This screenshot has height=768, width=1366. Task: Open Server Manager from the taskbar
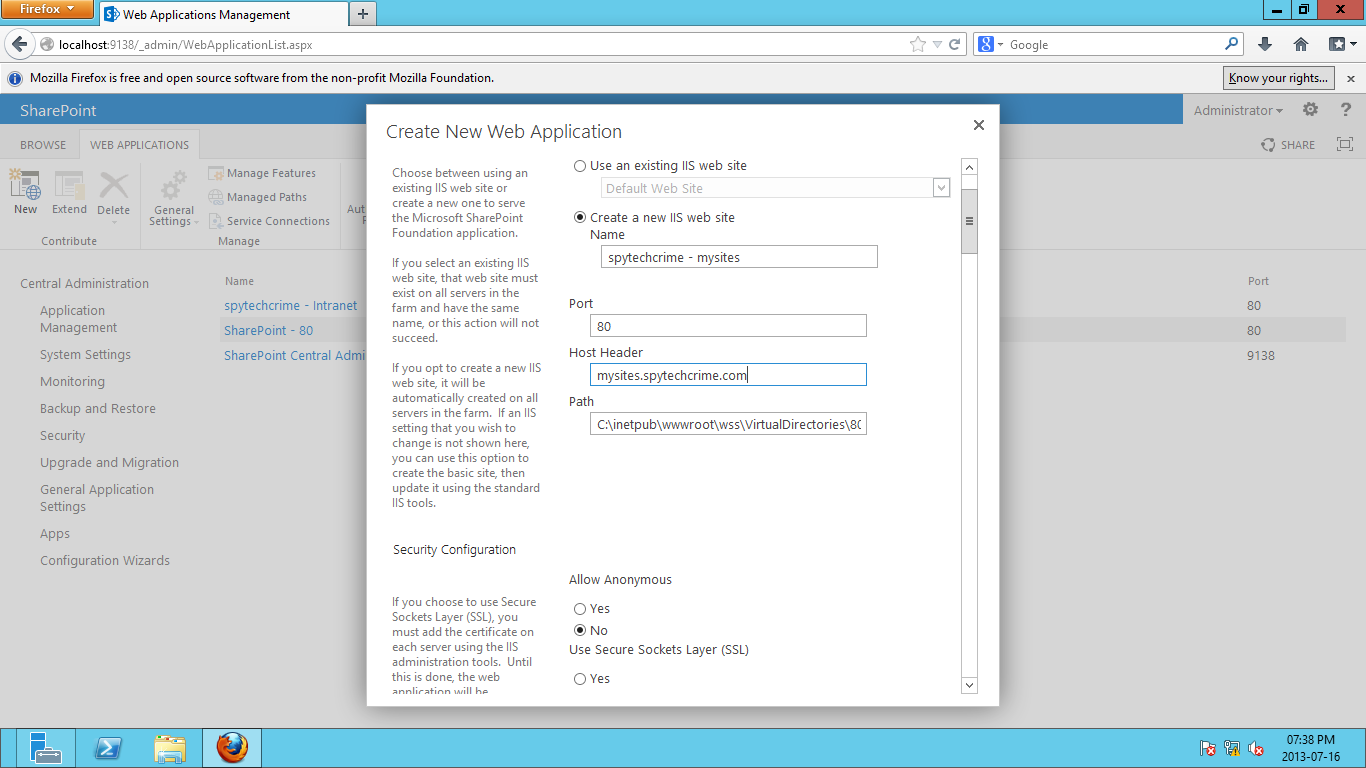(44, 748)
